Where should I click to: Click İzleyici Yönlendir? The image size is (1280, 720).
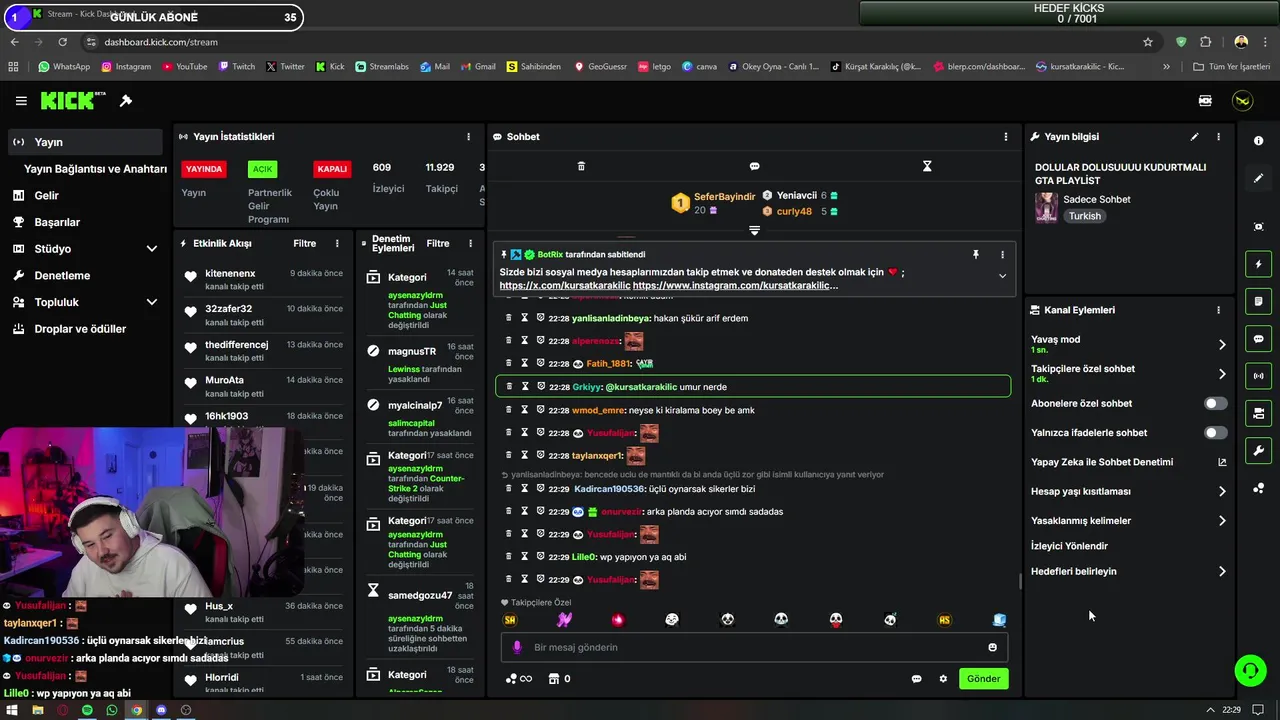tap(1069, 546)
